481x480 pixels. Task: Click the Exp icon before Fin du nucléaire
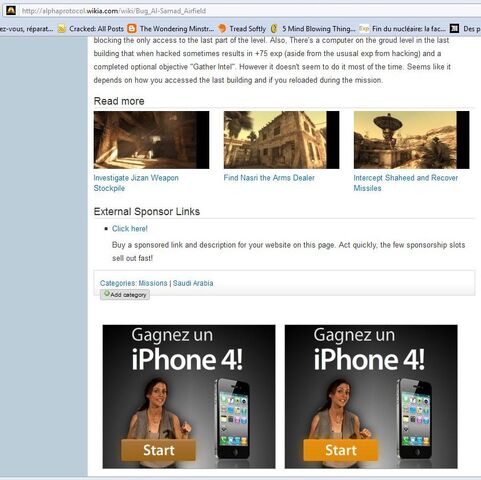(364, 29)
